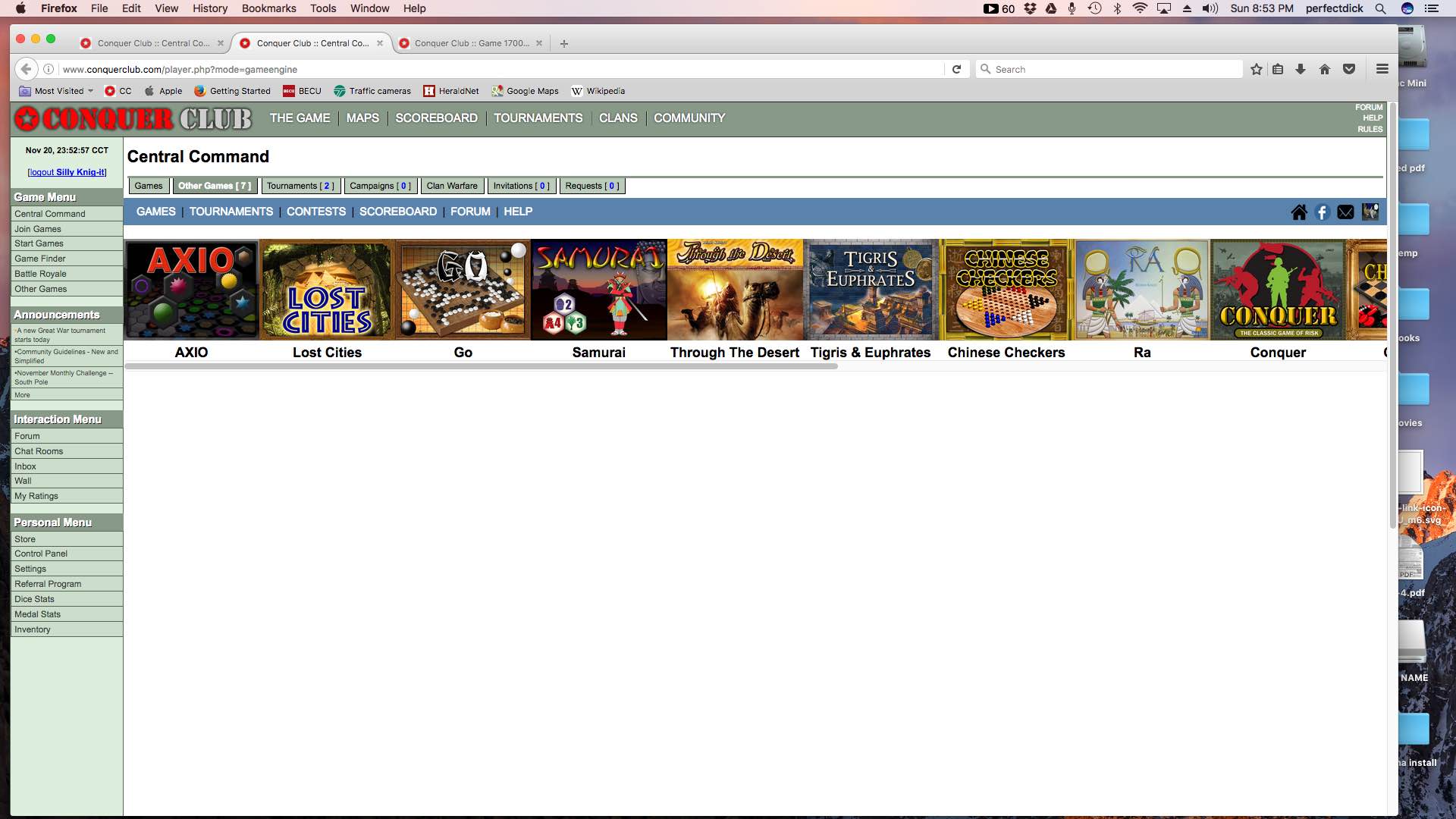Image resolution: width=1456 pixels, height=819 pixels.
Task: Open the Bluetooth menu bar icon
Action: click(x=1117, y=8)
